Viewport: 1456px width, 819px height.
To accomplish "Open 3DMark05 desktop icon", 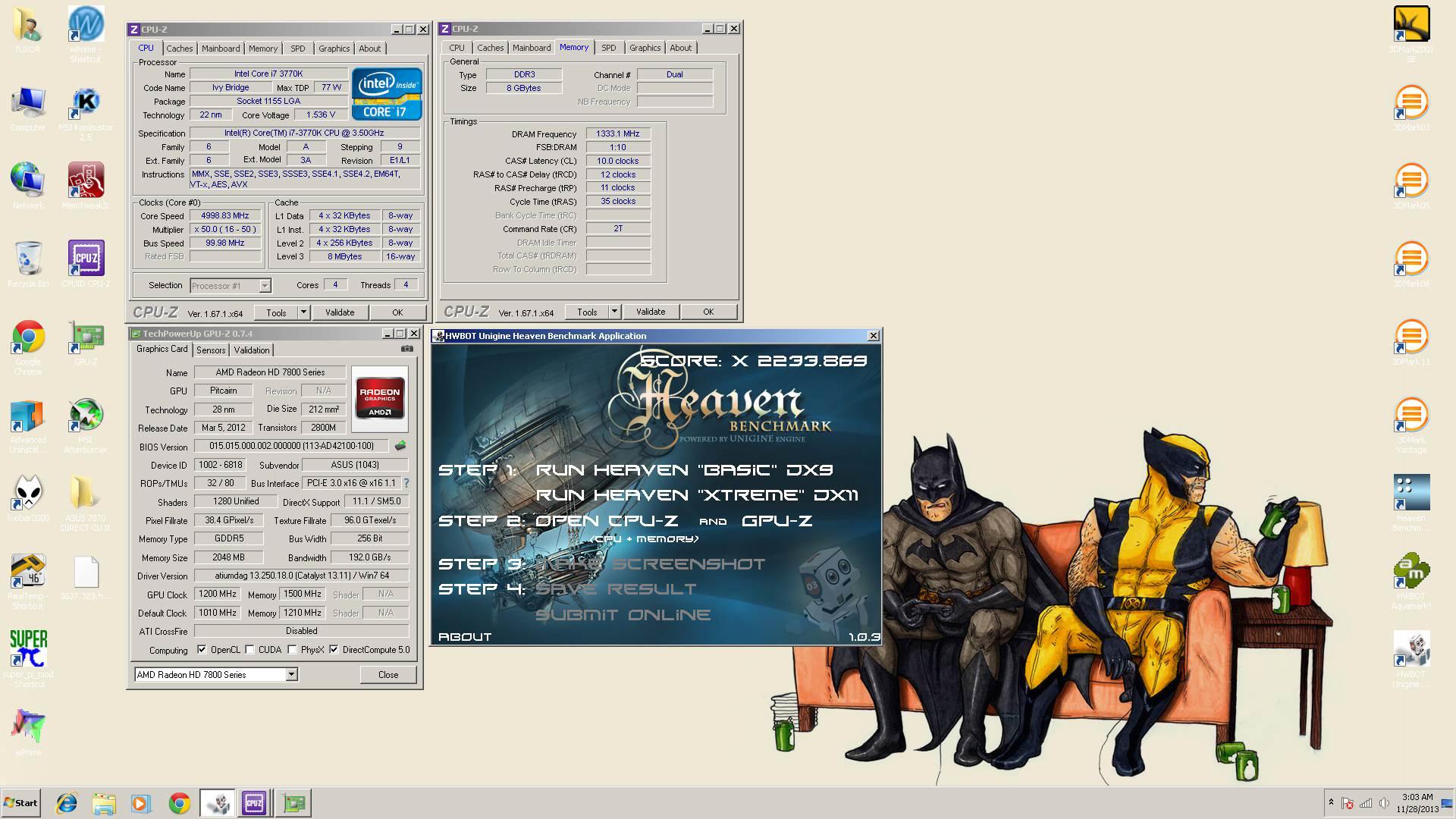I will coord(1411,186).
